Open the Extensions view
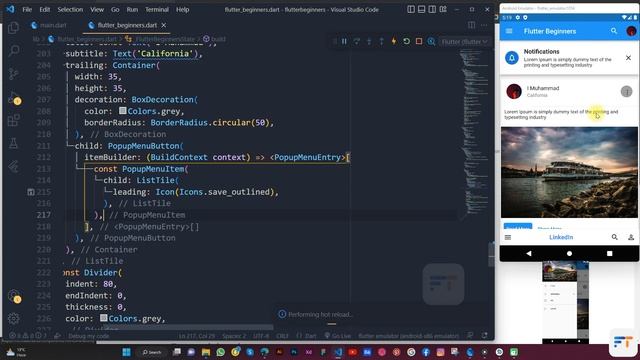 point(13,120)
